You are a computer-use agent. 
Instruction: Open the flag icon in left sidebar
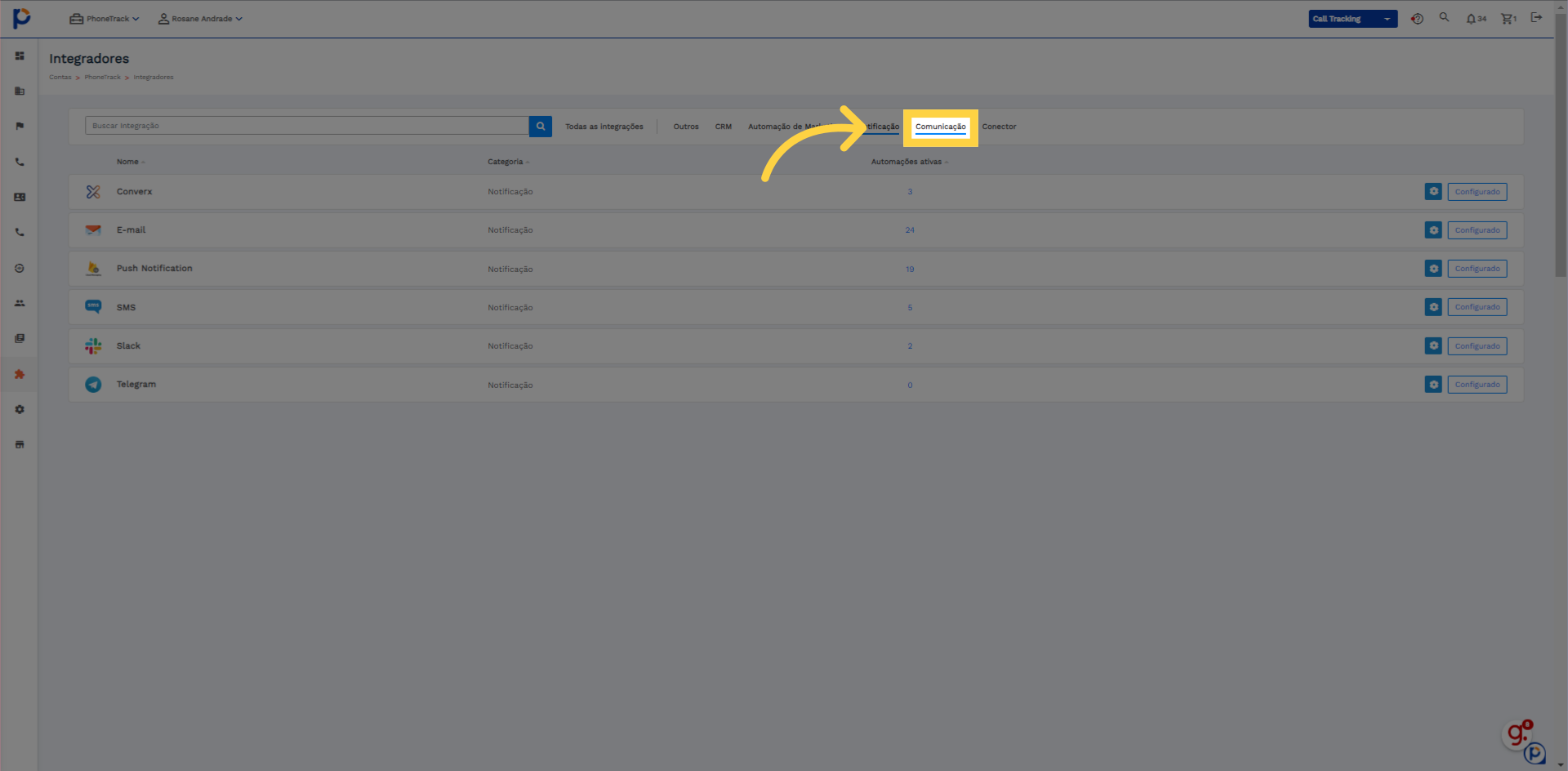[x=20, y=127]
